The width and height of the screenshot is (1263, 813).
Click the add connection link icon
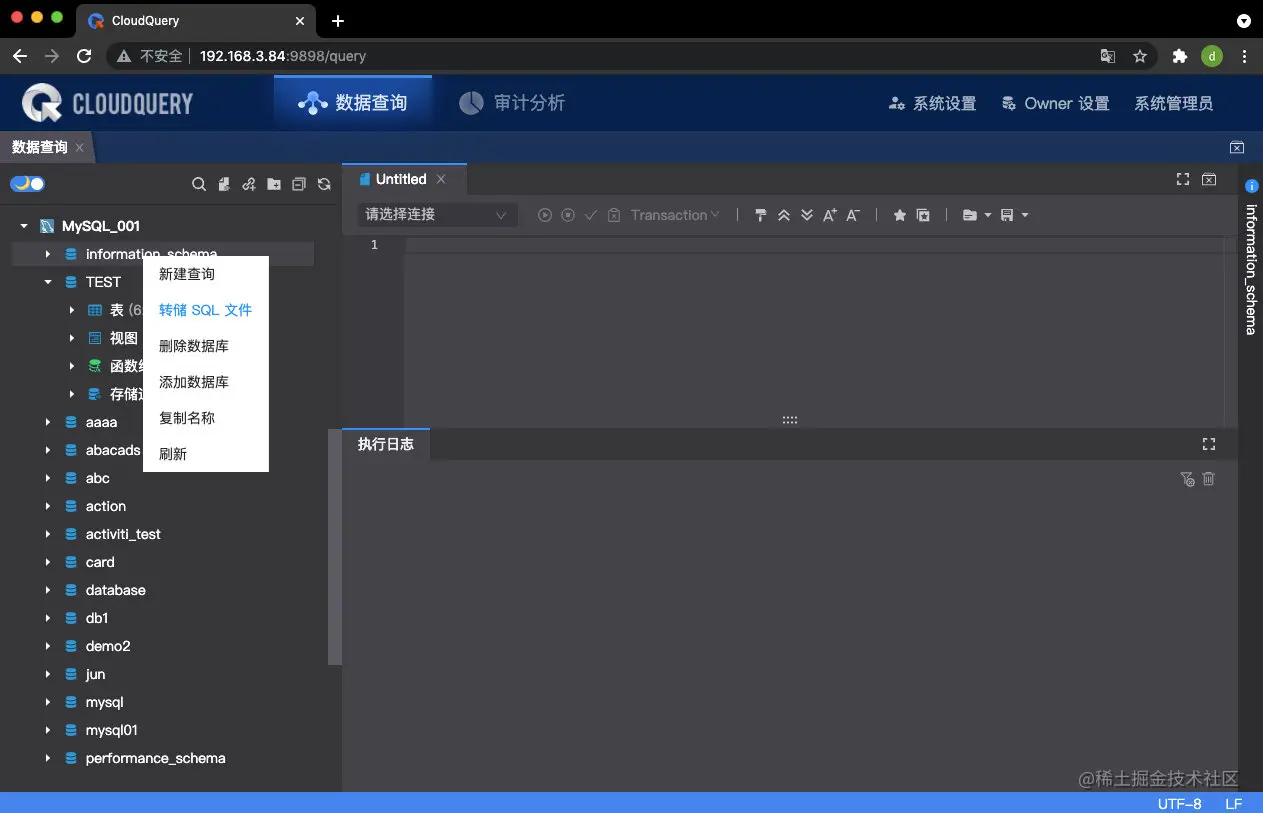click(x=249, y=184)
